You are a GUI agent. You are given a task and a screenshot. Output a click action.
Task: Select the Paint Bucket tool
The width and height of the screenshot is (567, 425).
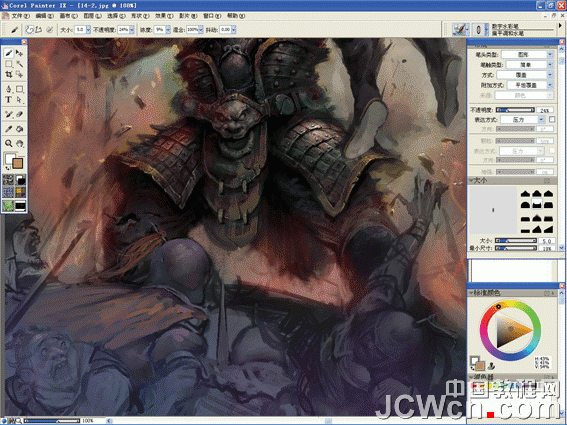[x=20, y=129]
